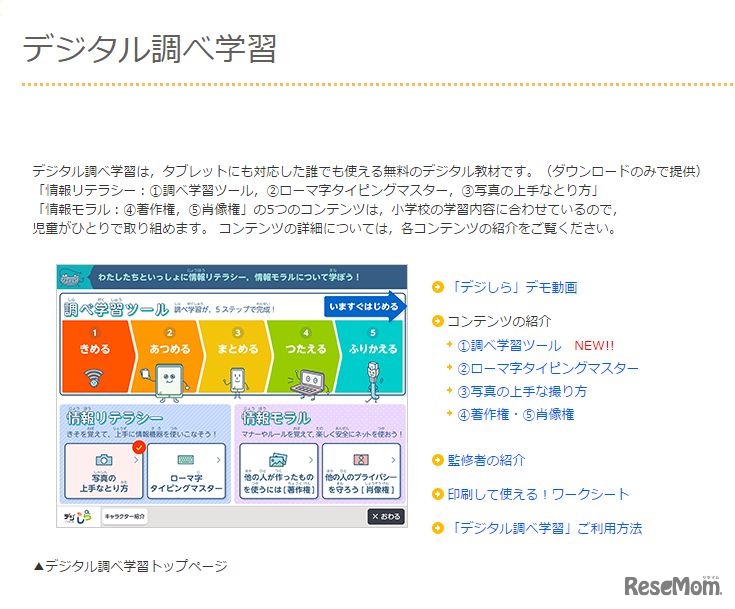Open ③写真の上手な撮り方 link
Viewport: 735px width, 609px height.
(522, 391)
